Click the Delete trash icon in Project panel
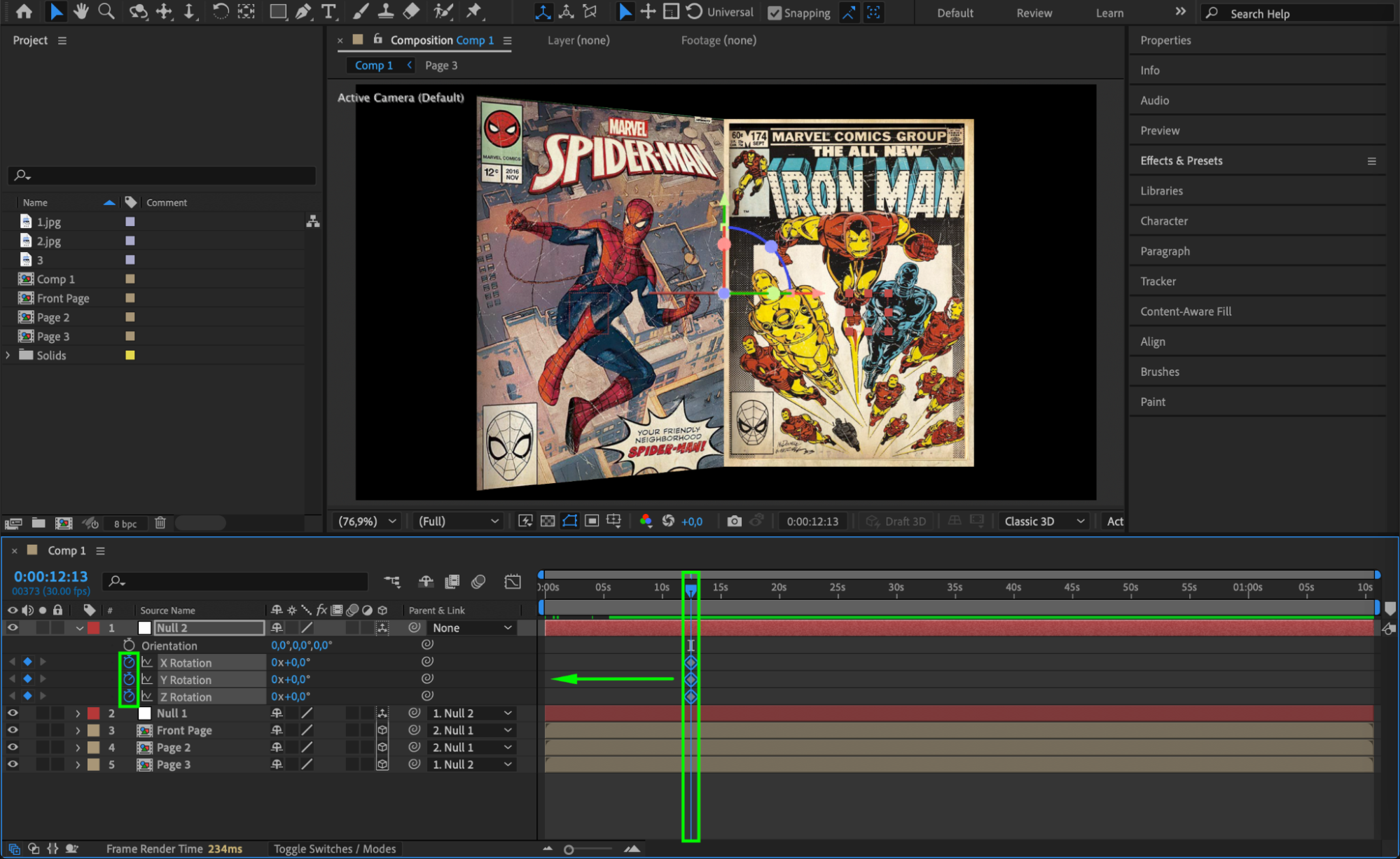Viewport: 1400px width, 859px height. pos(160,523)
